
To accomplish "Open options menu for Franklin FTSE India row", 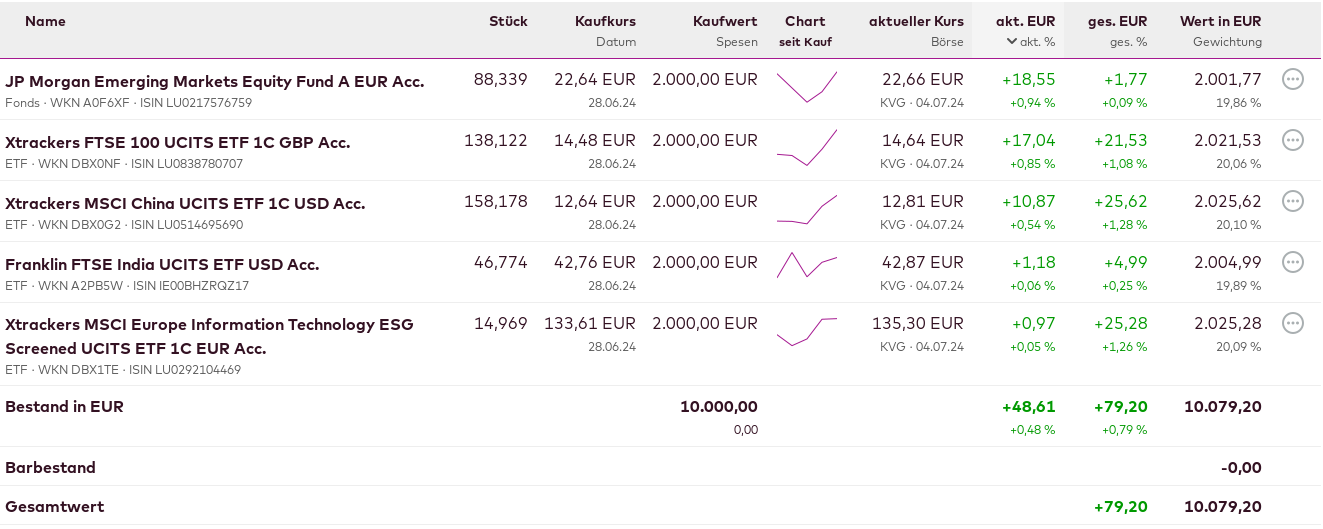I will (x=1292, y=262).
